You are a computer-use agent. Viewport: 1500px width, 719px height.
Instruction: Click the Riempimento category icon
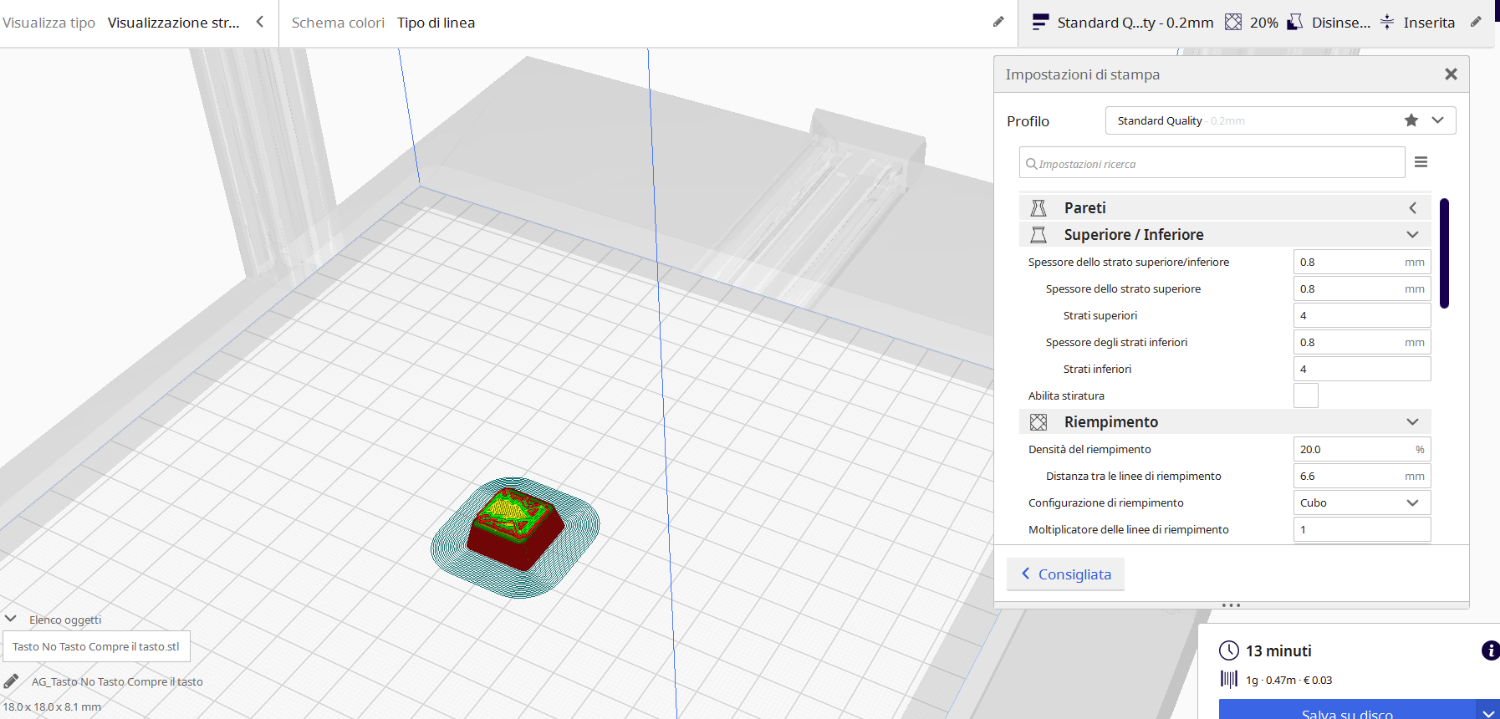pyautogui.click(x=1038, y=422)
